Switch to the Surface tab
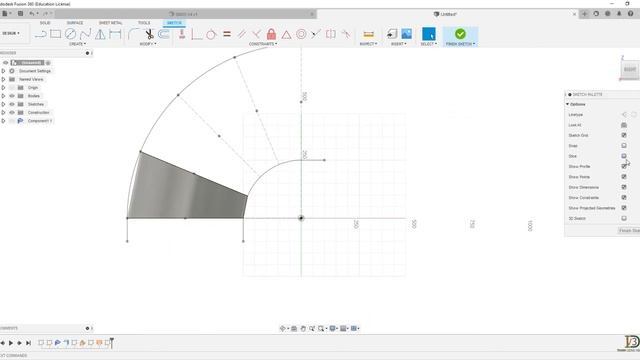The width and height of the screenshot is (640, 360). pos(75,23)
